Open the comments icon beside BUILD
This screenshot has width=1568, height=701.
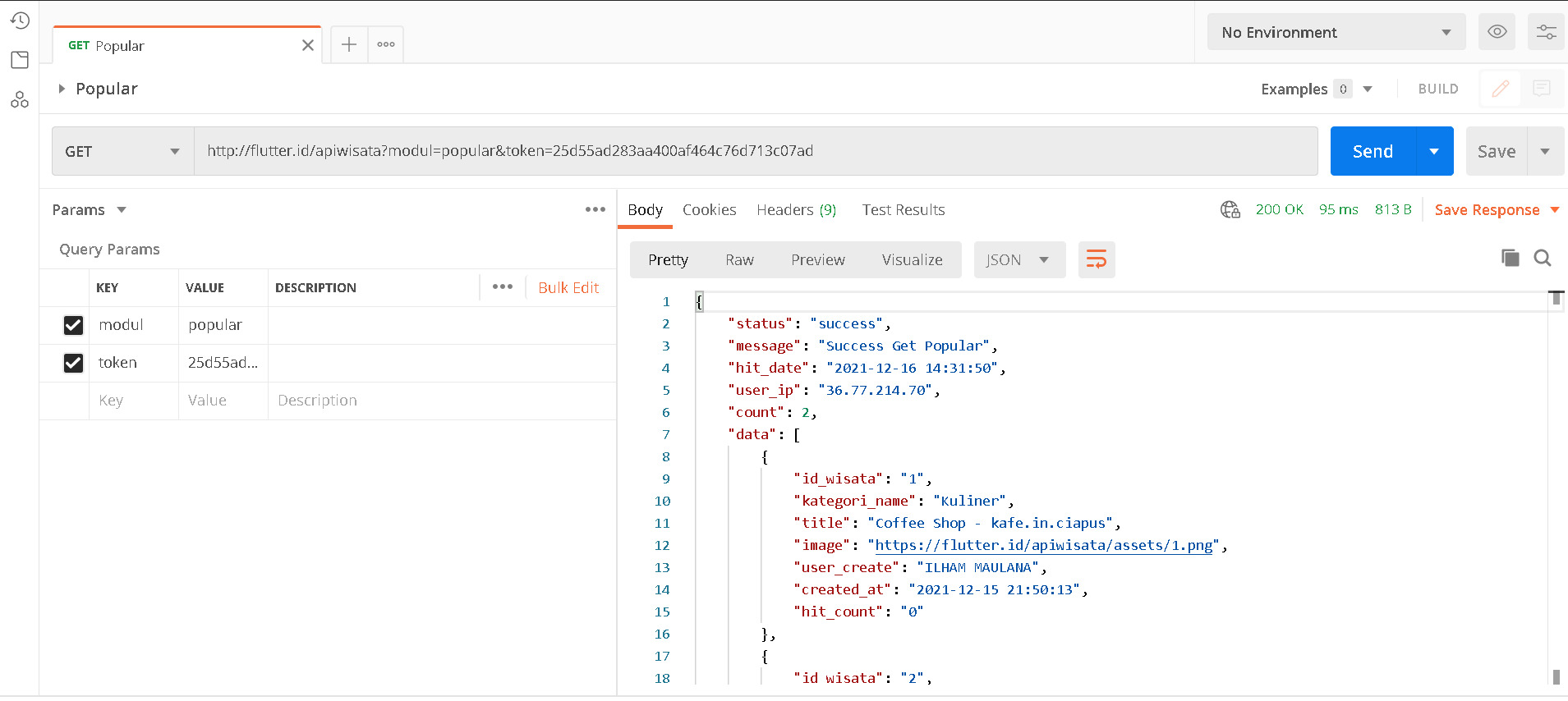click(1542, 89)
